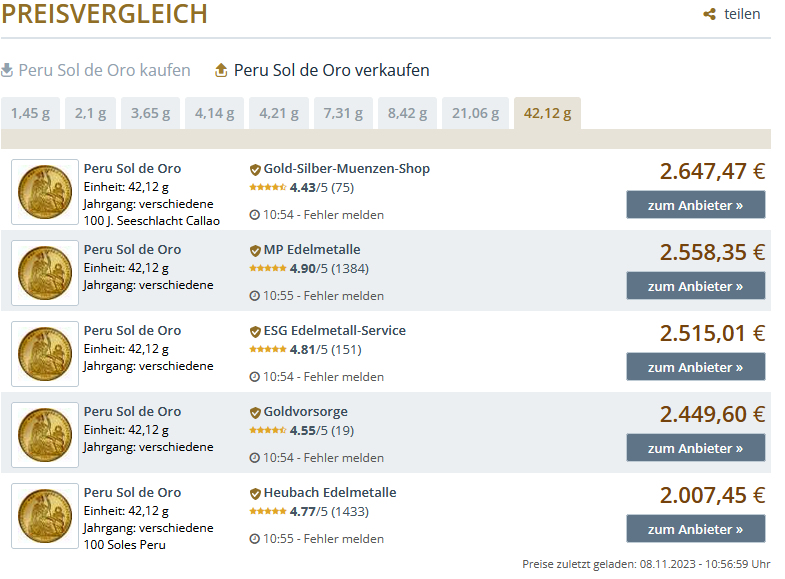The width and height of the screenshot is (785, 579).
Task: Click the star rating of ESG Edelmetall-Service
Action: tap(267, 350)
